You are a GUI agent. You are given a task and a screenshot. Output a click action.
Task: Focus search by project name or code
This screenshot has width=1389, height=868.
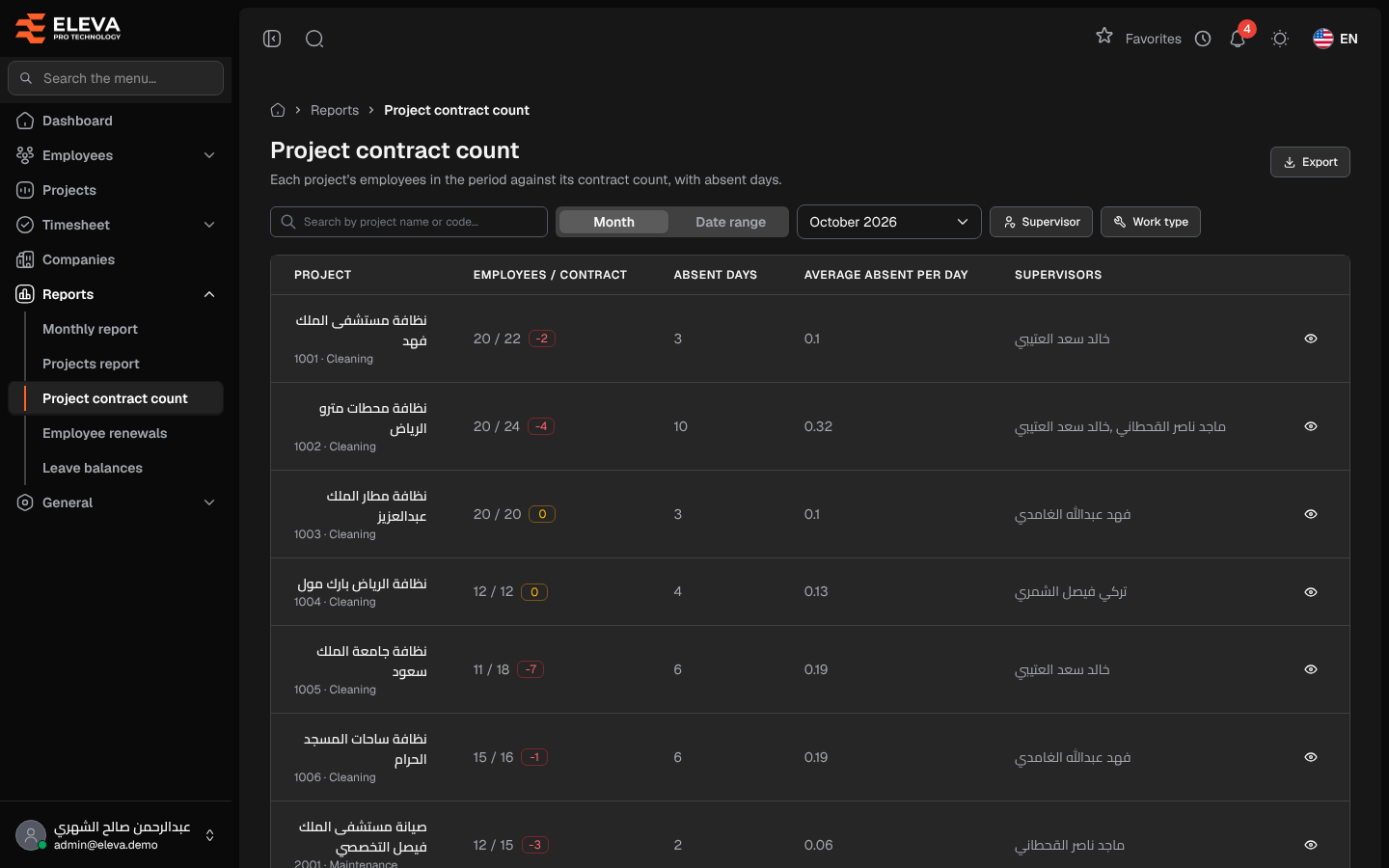point(409,222)
